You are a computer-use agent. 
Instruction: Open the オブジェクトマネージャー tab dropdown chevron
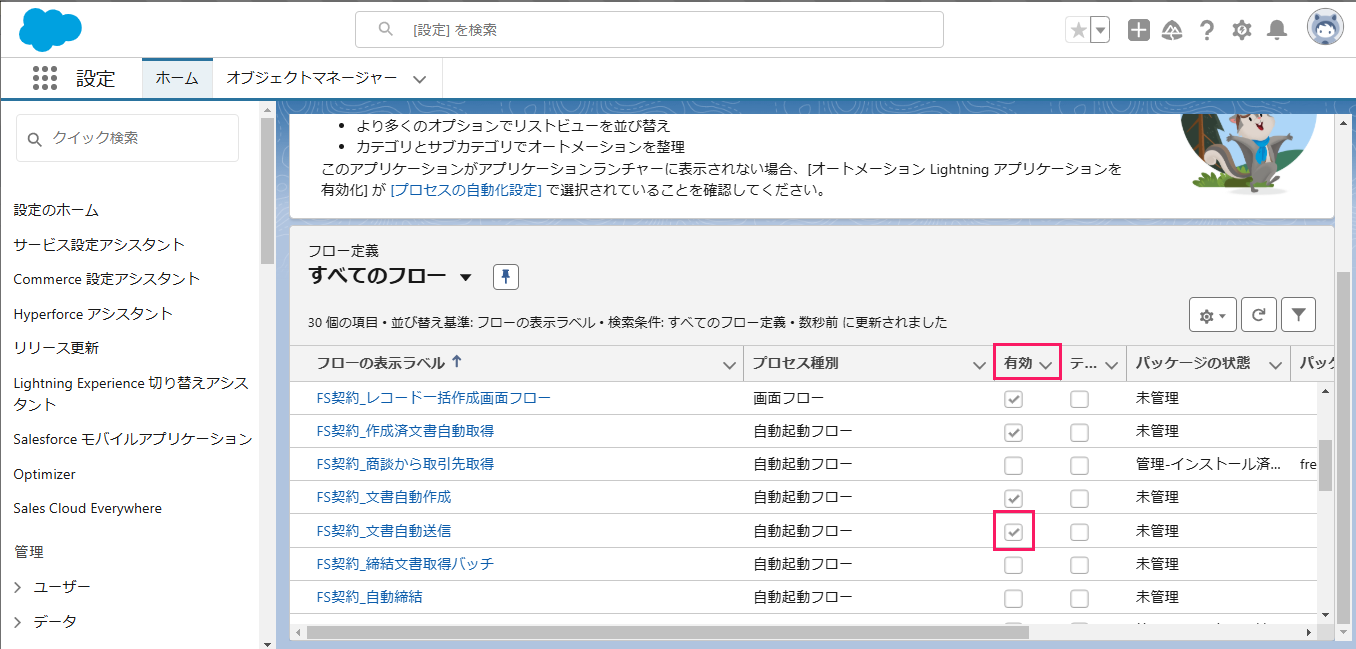(420, 79)
